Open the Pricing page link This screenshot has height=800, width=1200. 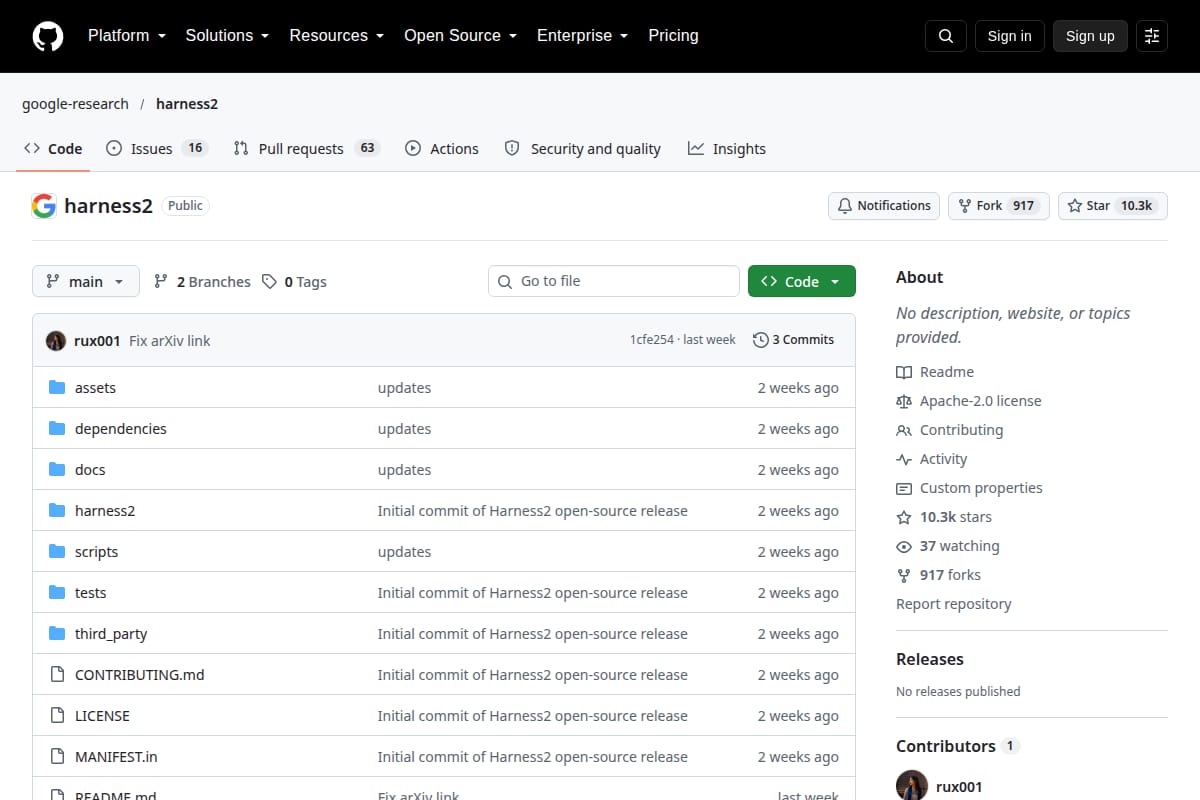coord(673,36)
